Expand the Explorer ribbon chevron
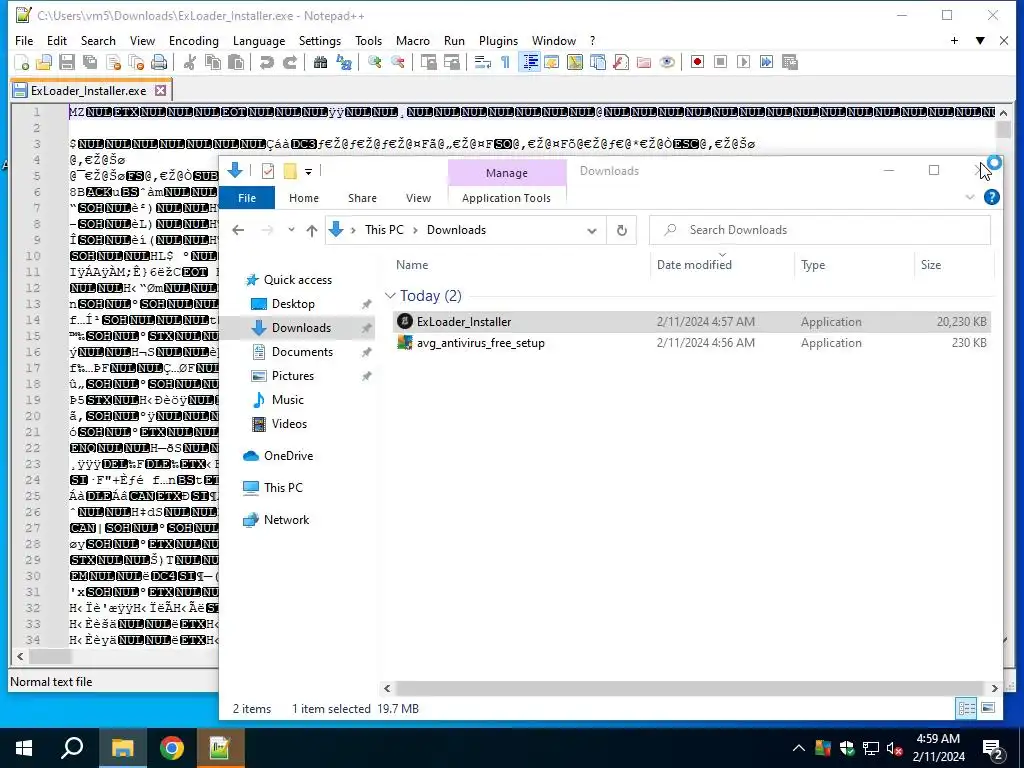Image resolution: width=1024 pixels, height=768 pixels. tap(969, 197)
